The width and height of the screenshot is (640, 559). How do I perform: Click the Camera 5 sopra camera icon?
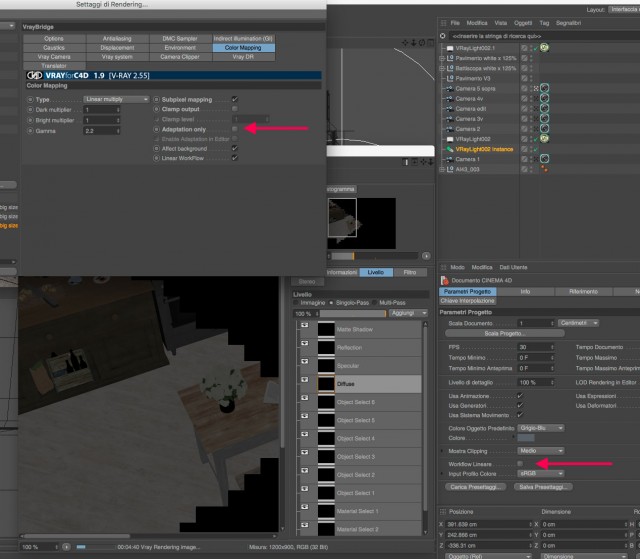point(449,89)
